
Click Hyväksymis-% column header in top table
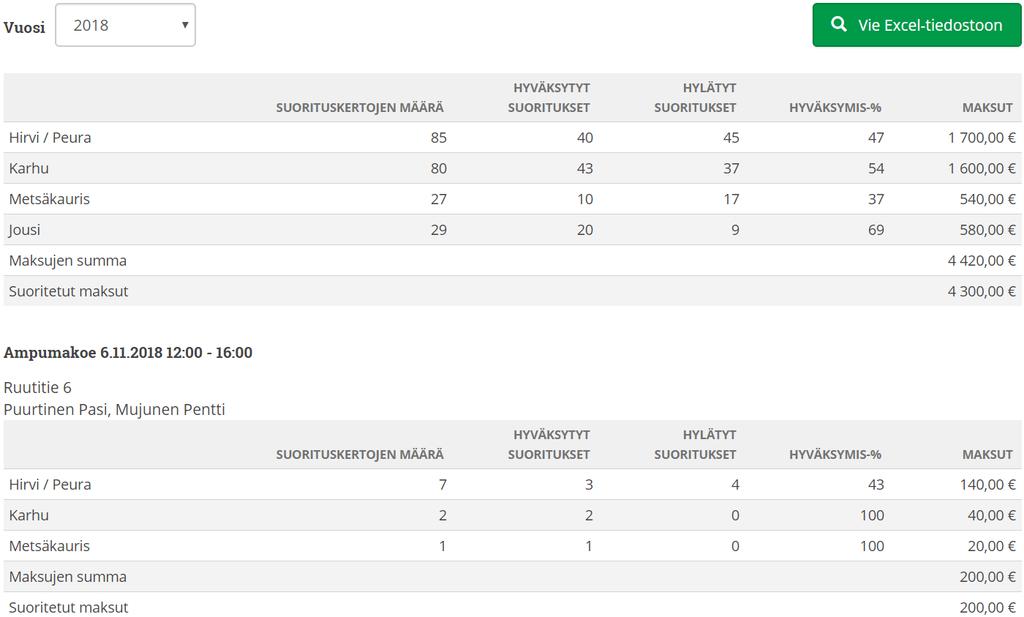click(835, 108)
